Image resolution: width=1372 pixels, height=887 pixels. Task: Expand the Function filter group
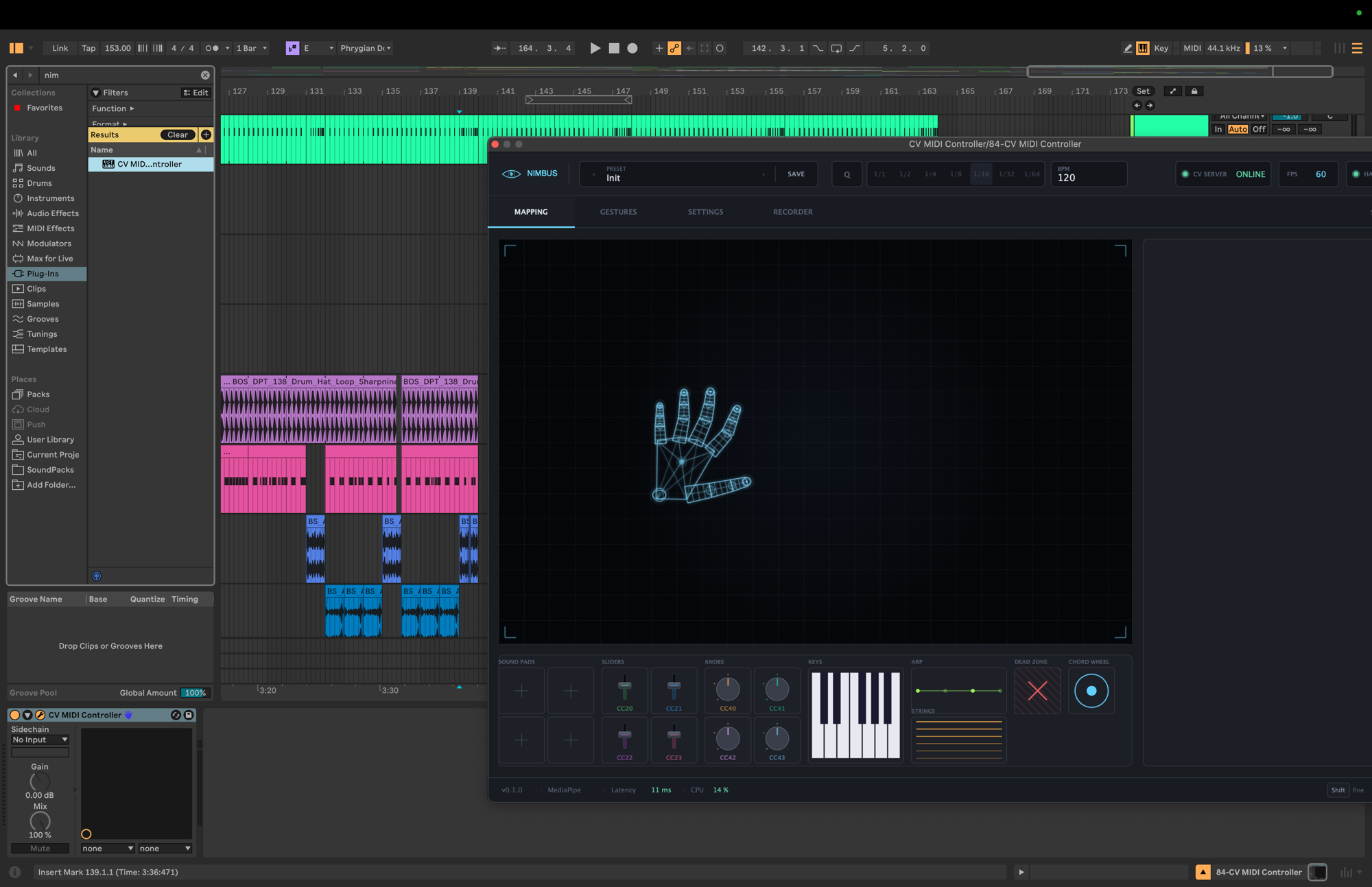coord(113,108)
